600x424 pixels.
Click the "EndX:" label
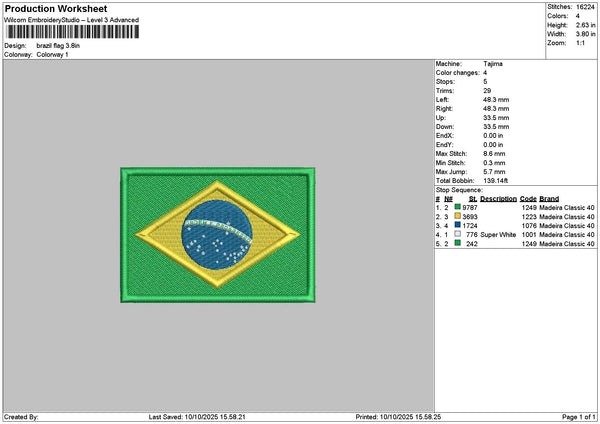[445, 136]
